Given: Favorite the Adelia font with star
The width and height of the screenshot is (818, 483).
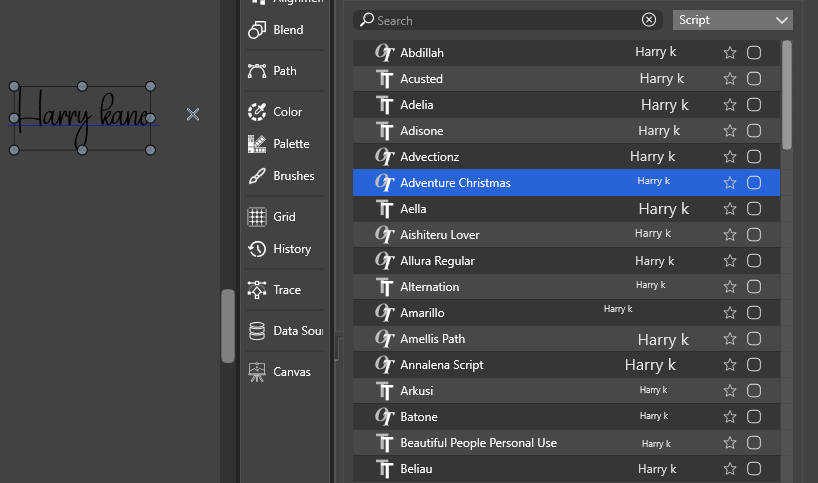Looking at the screenshot, I should (730, 104).
